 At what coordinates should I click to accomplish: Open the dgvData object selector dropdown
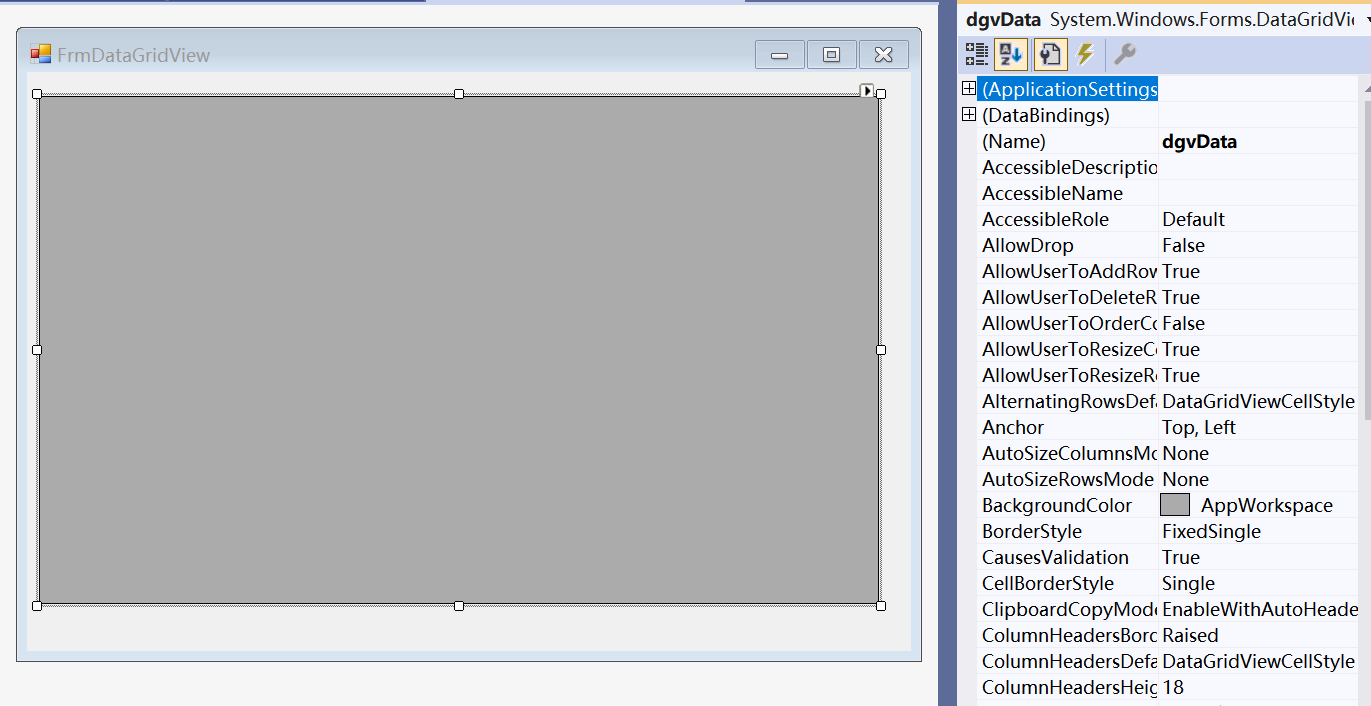point(1365,20)
